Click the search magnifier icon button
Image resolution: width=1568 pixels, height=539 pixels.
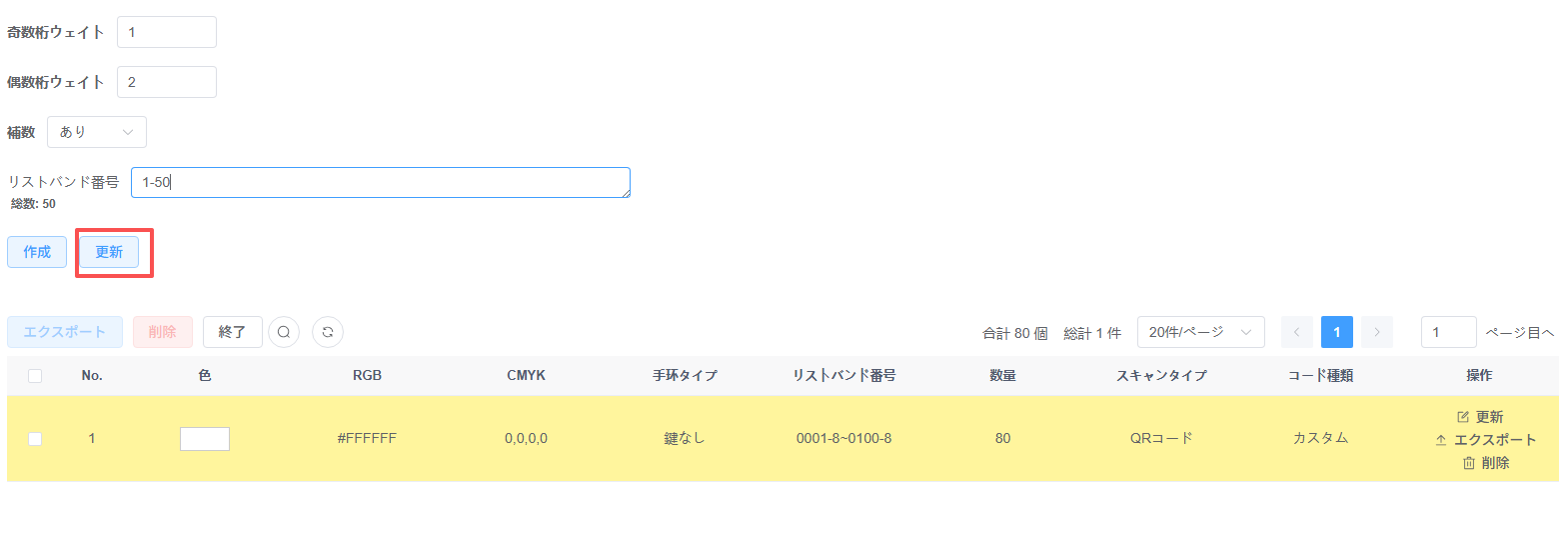coord(284,332)
